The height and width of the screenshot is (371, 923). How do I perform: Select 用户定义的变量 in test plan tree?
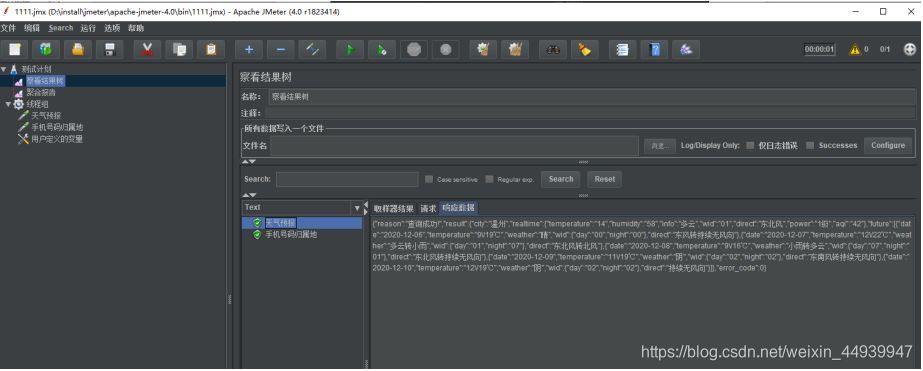(57, 139)
